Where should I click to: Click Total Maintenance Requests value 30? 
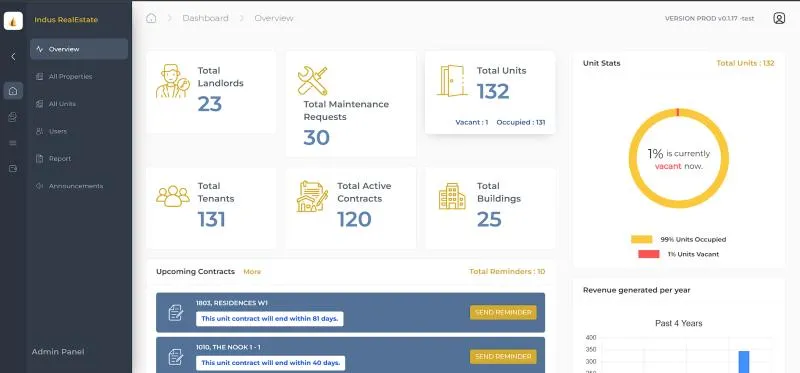coord(317,138)
